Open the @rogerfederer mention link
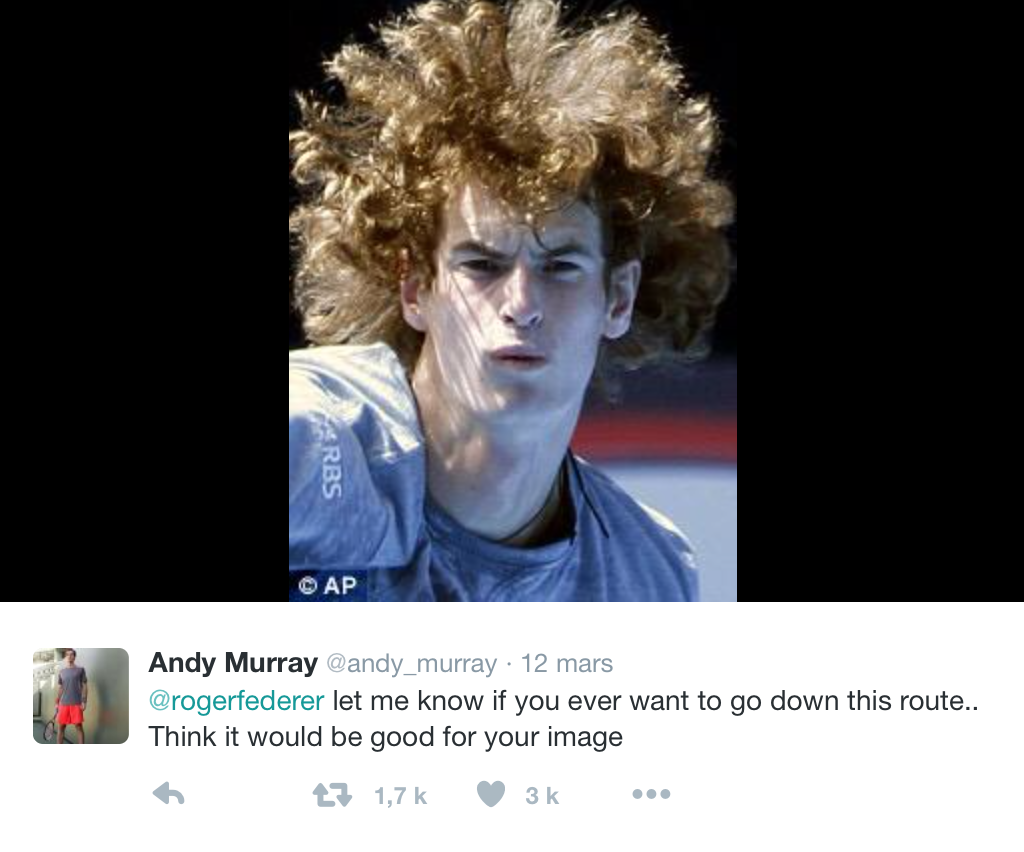 click(236, 701)
